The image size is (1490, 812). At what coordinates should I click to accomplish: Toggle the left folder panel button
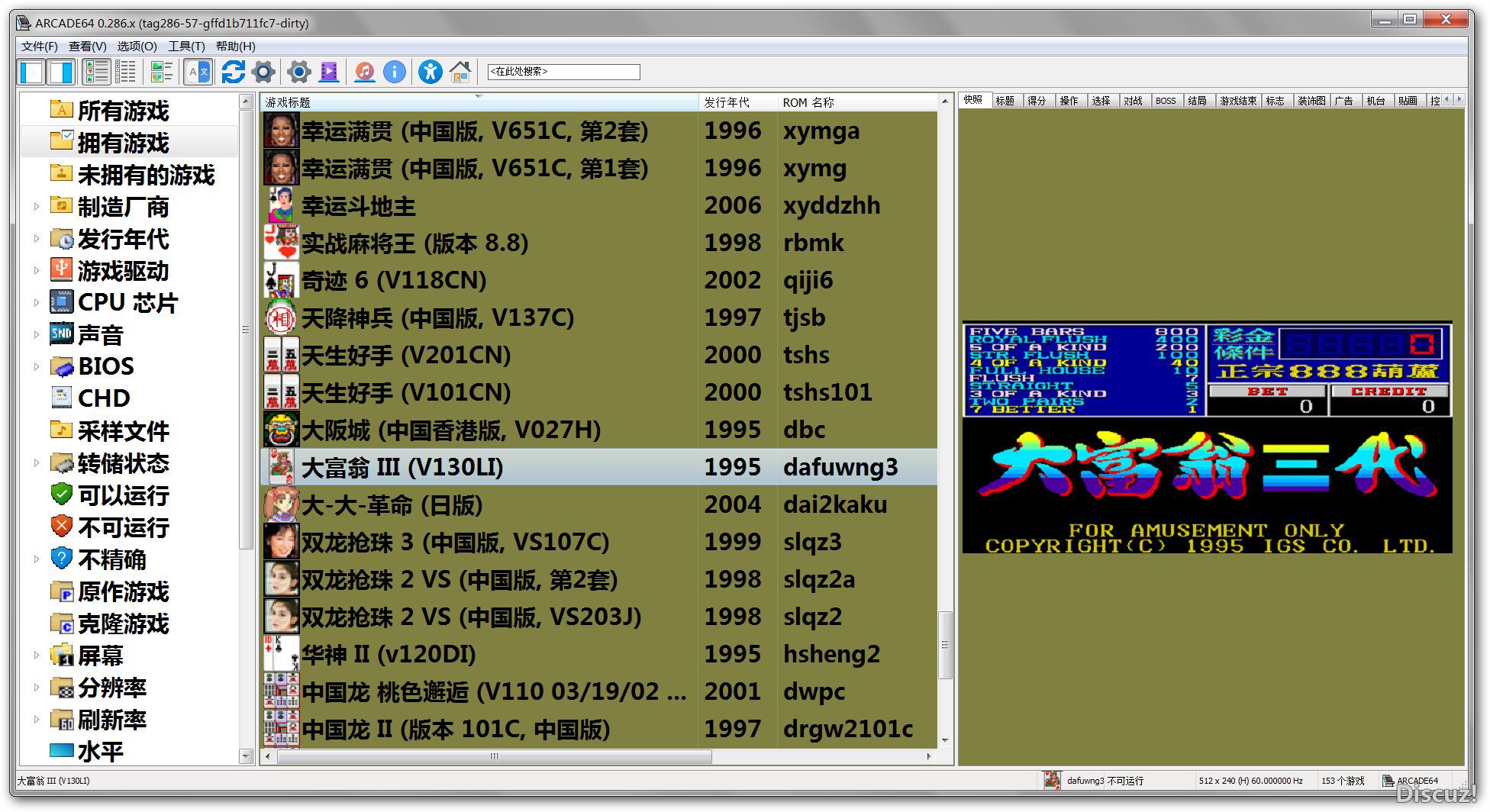[x=32, y=72]
